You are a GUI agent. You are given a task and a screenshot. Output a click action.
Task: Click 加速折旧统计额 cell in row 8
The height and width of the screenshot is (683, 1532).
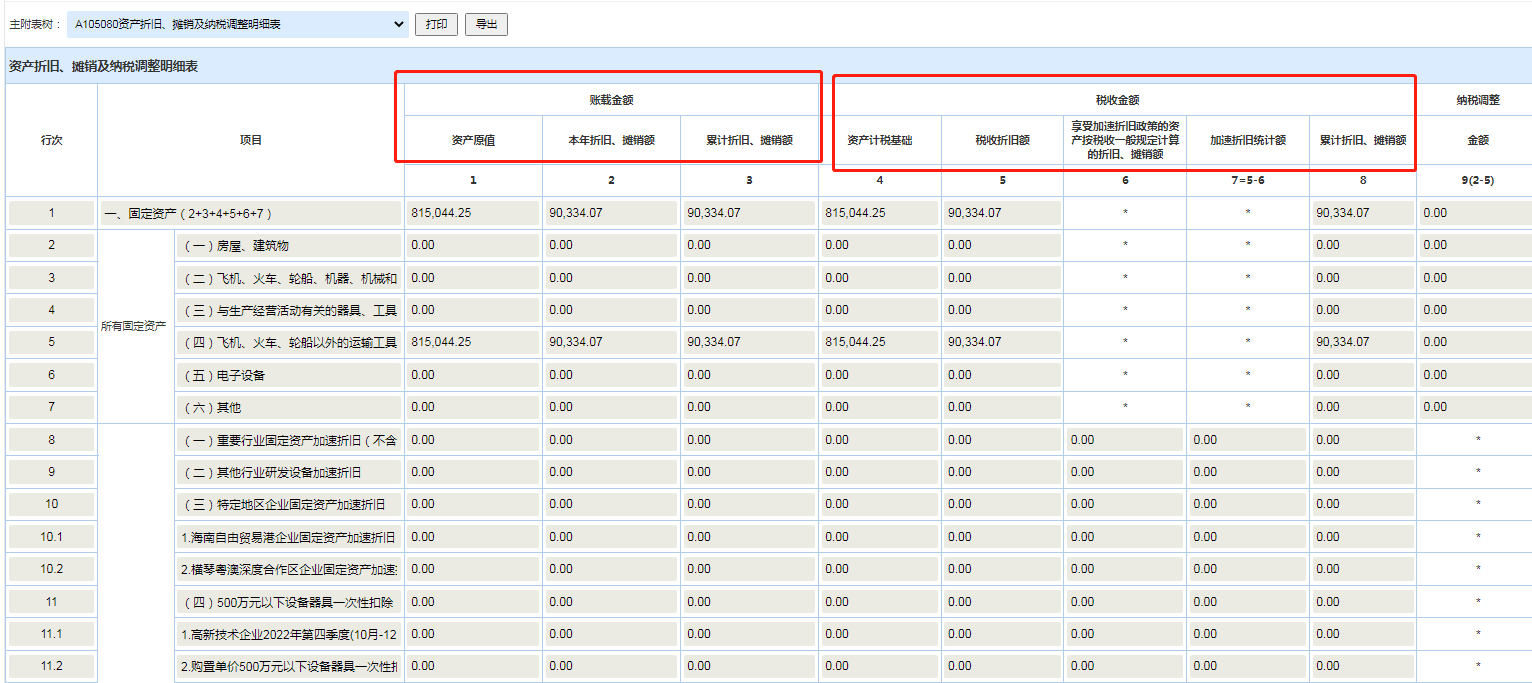click(x=1247, y=440)
